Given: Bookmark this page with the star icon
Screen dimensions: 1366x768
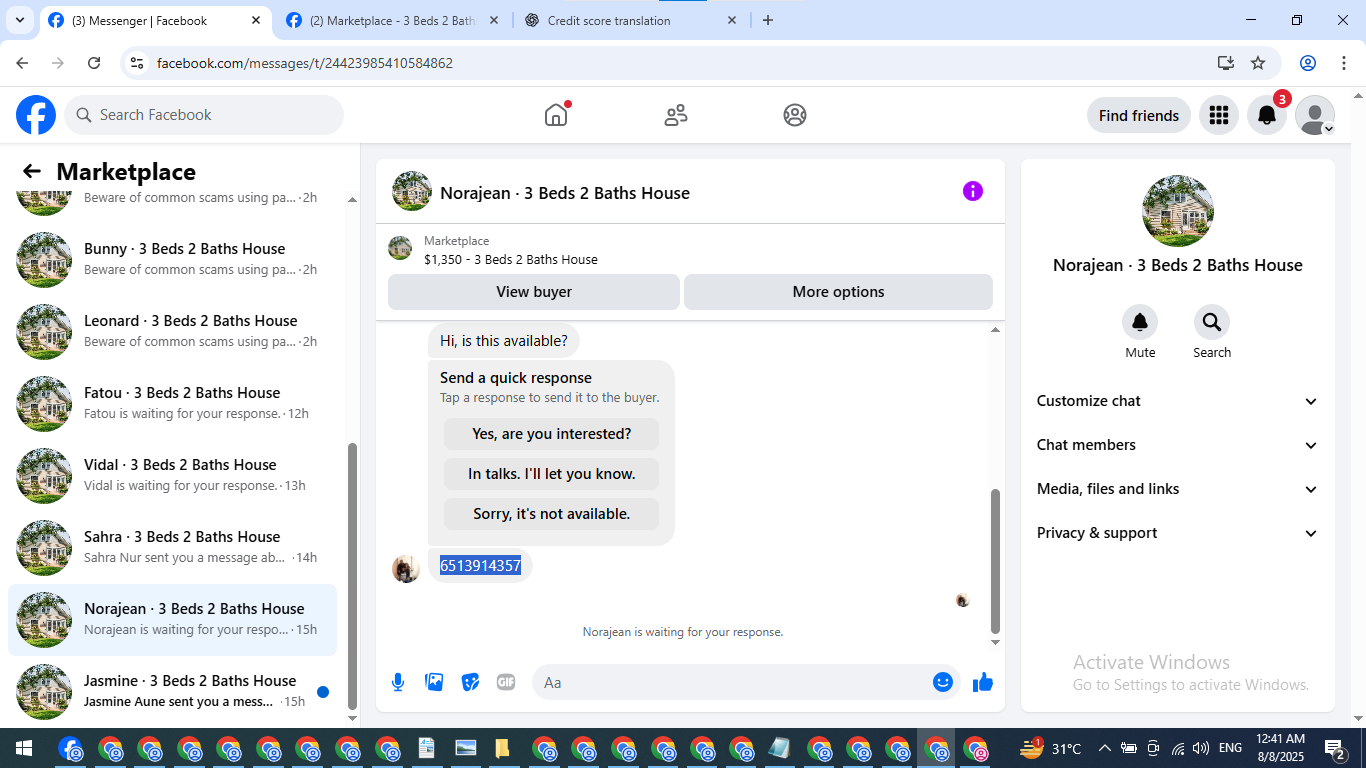Looking at the screenshot, I should (x=1258, y=63).
